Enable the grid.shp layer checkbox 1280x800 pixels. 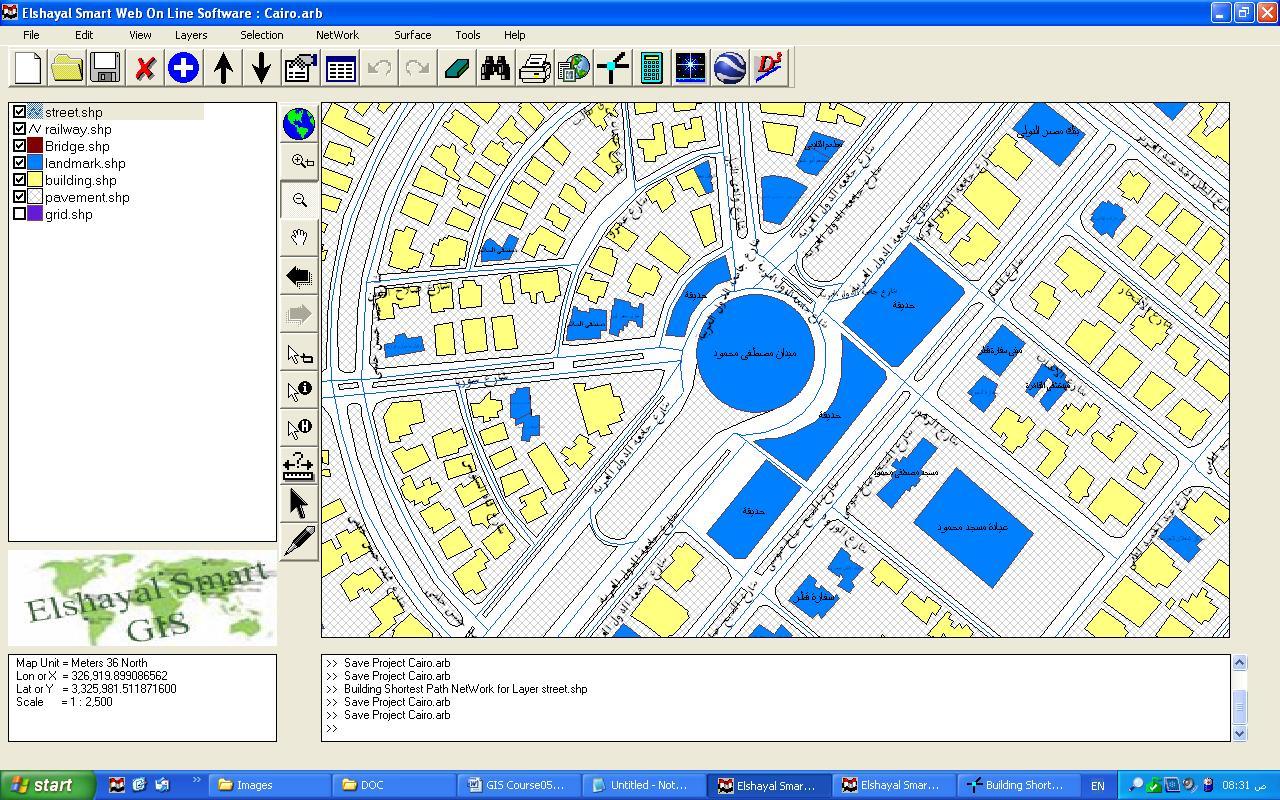[19, 214]
